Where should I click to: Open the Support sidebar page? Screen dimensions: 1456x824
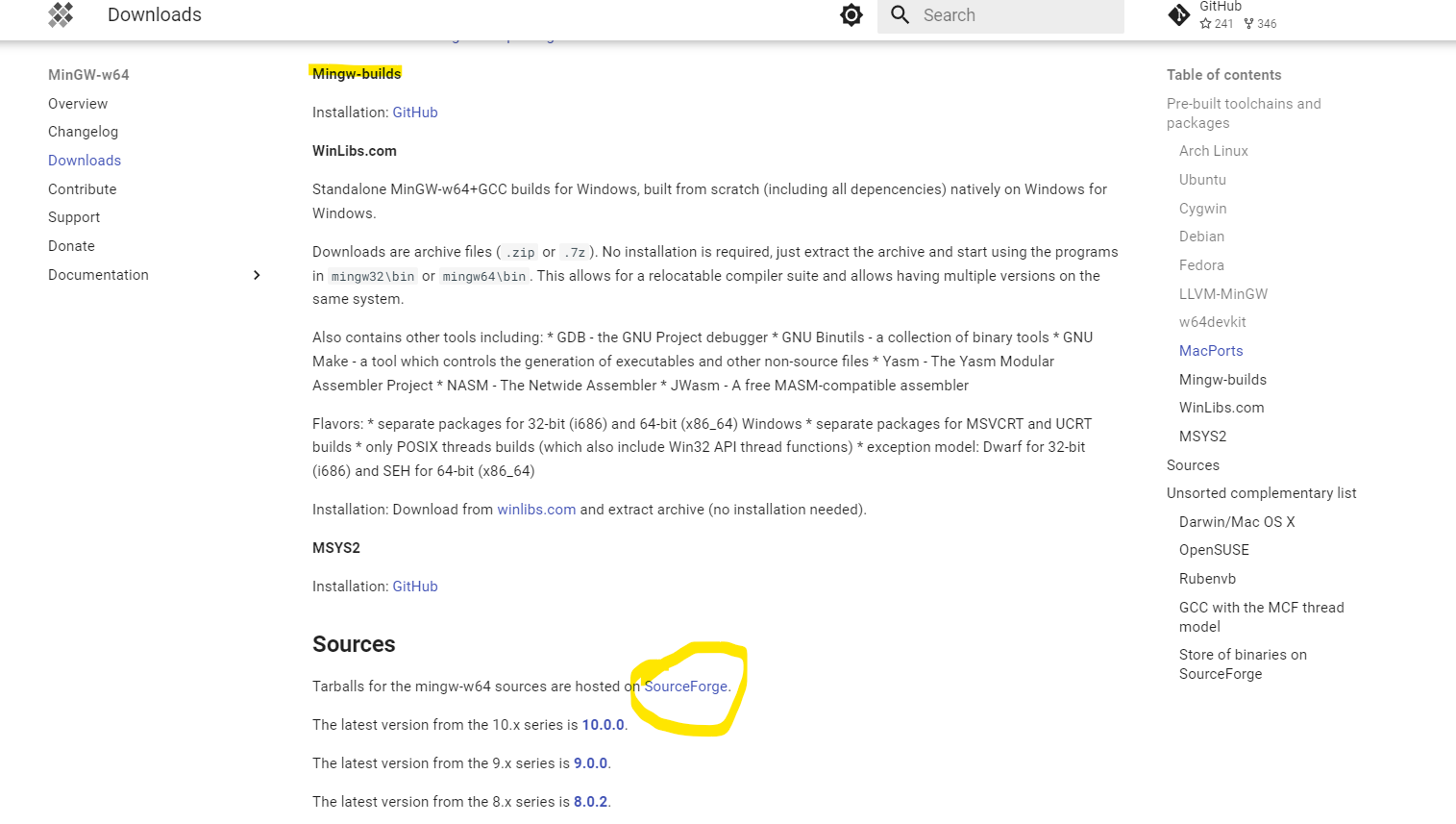click(x=74, y=217)
